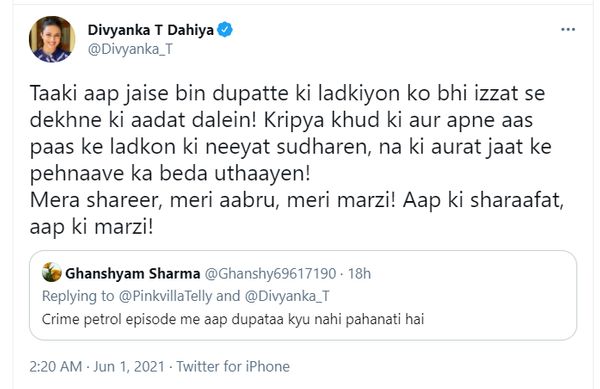Click the @PinkvillaTelly mention link
The width and height of the screenshot is (600, 389).
165,296
